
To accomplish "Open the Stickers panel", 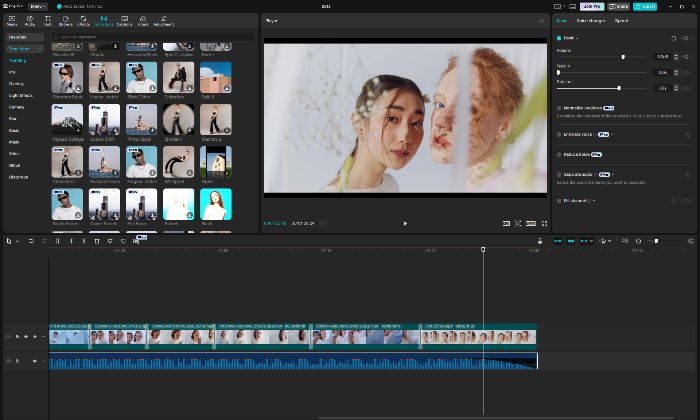I will click(x=65, y=21).
